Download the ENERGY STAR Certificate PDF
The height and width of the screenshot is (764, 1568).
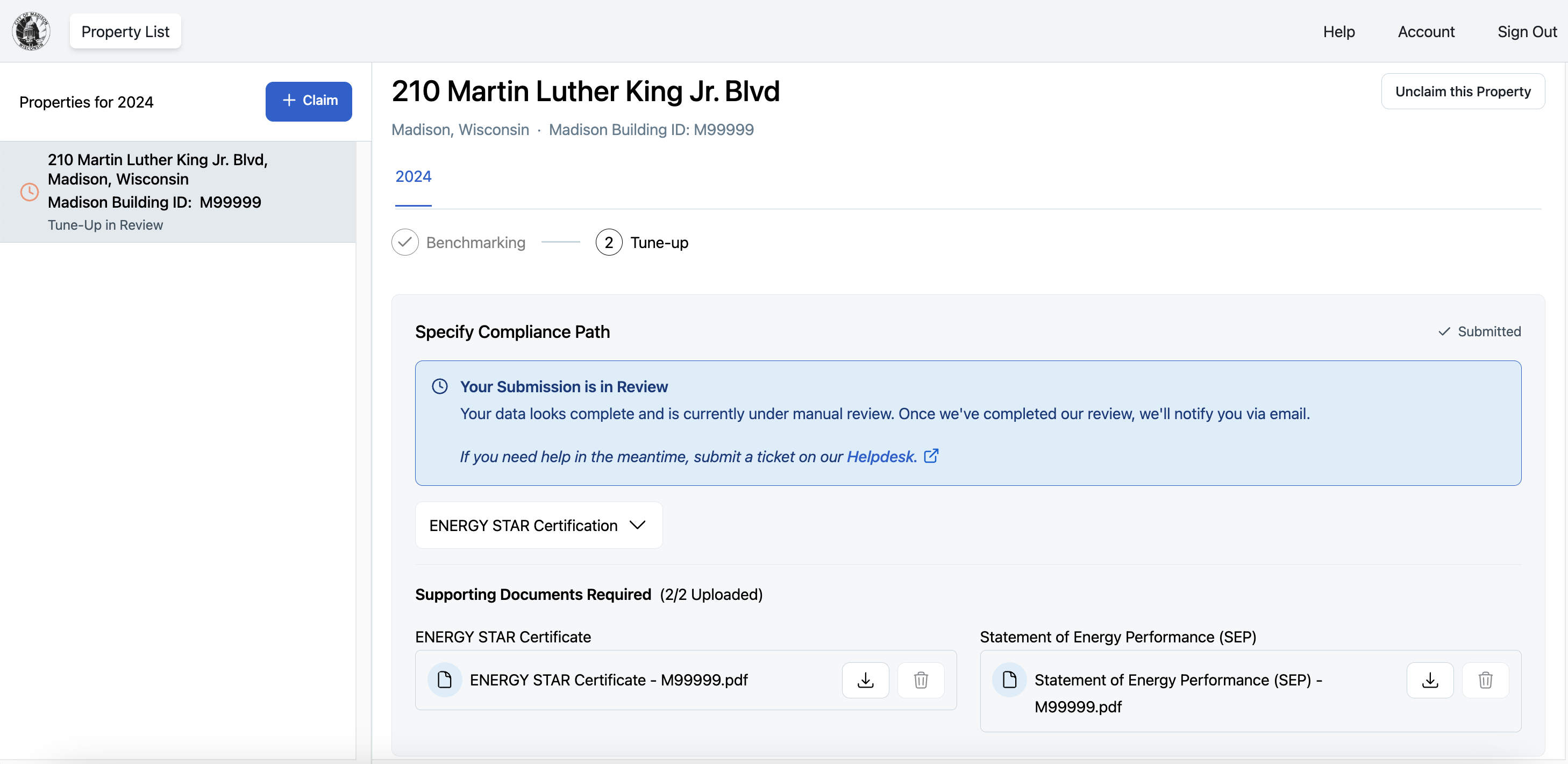(865, 680)
